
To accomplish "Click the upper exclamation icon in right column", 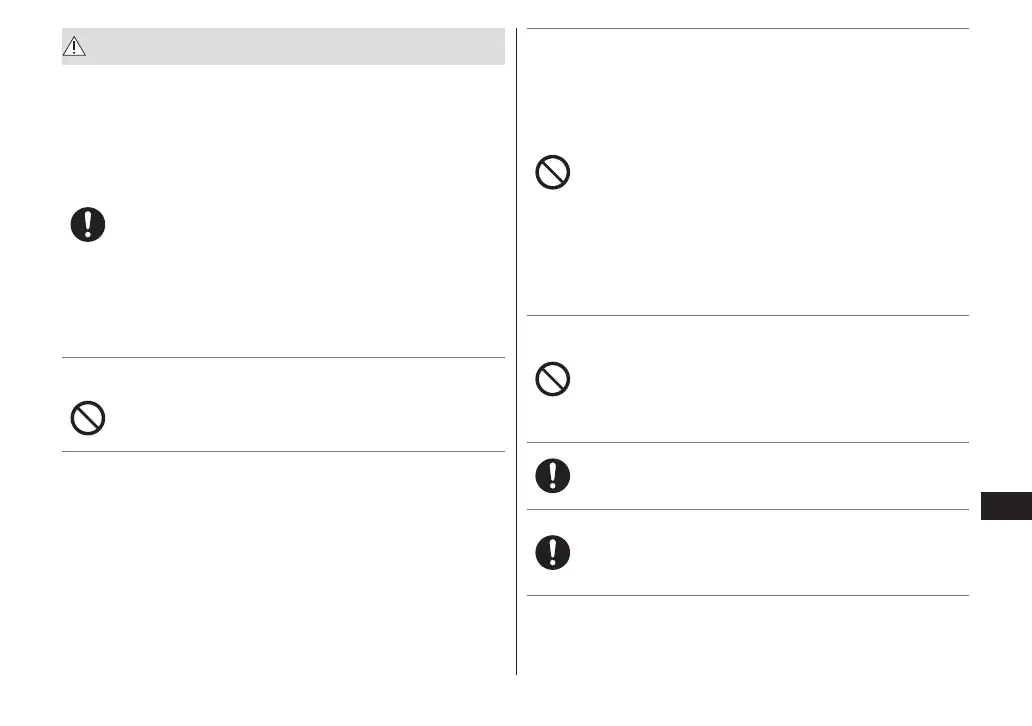I will (x=552, y=475).
